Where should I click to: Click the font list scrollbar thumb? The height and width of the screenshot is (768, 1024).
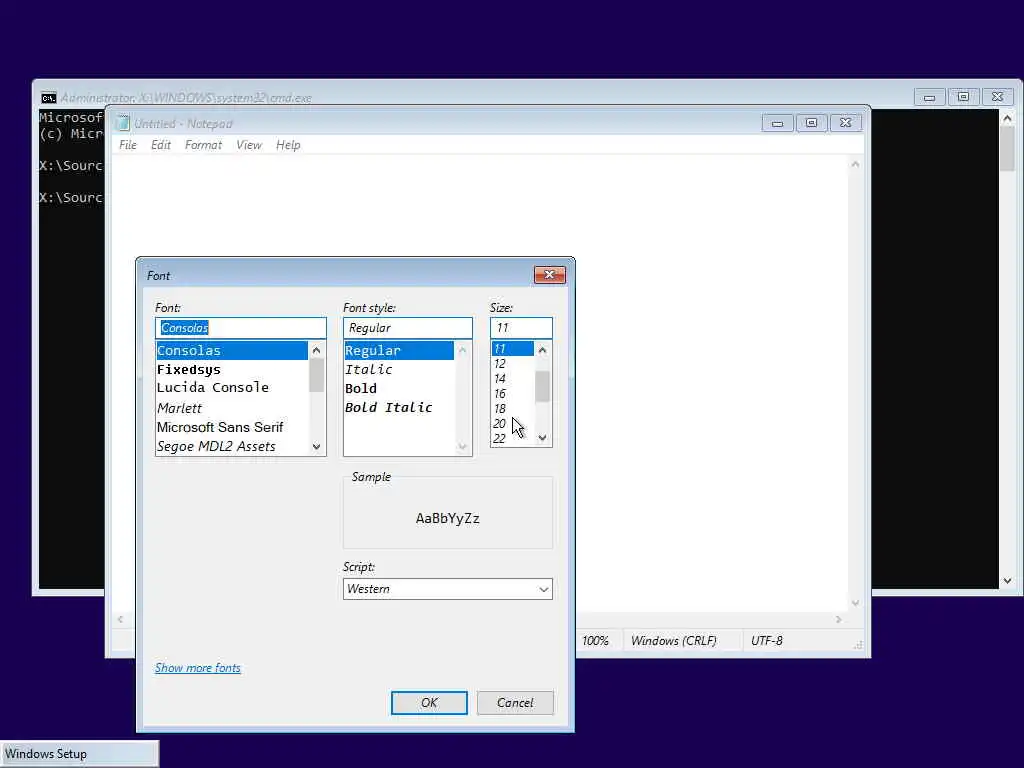pyautogui.click(x=317, y=376)
